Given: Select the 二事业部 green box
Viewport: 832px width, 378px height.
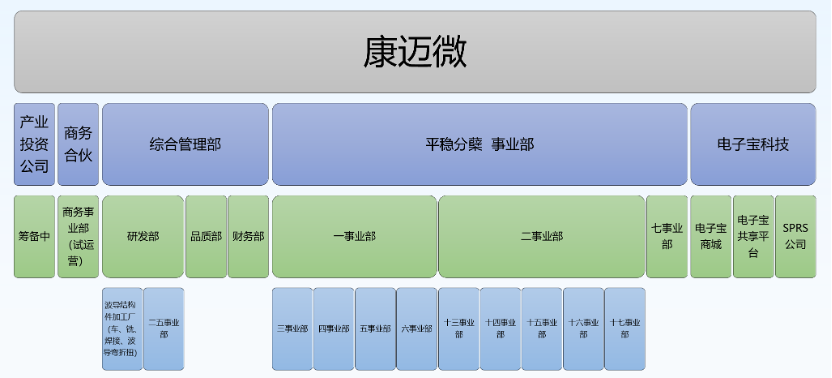Looking at the screenshot, I should click(542, 237).
